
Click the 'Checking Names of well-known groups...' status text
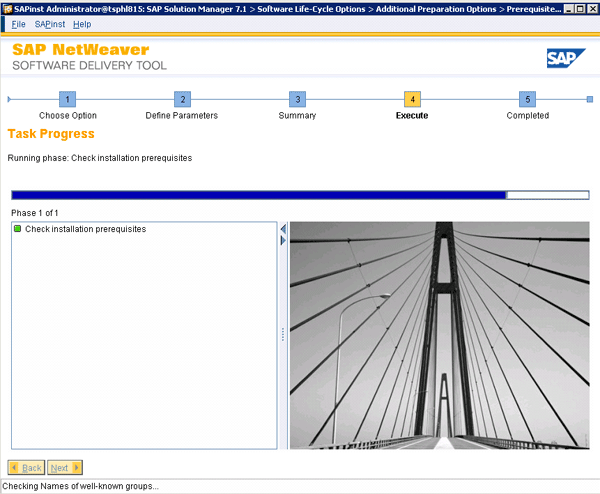click(80, 486)
